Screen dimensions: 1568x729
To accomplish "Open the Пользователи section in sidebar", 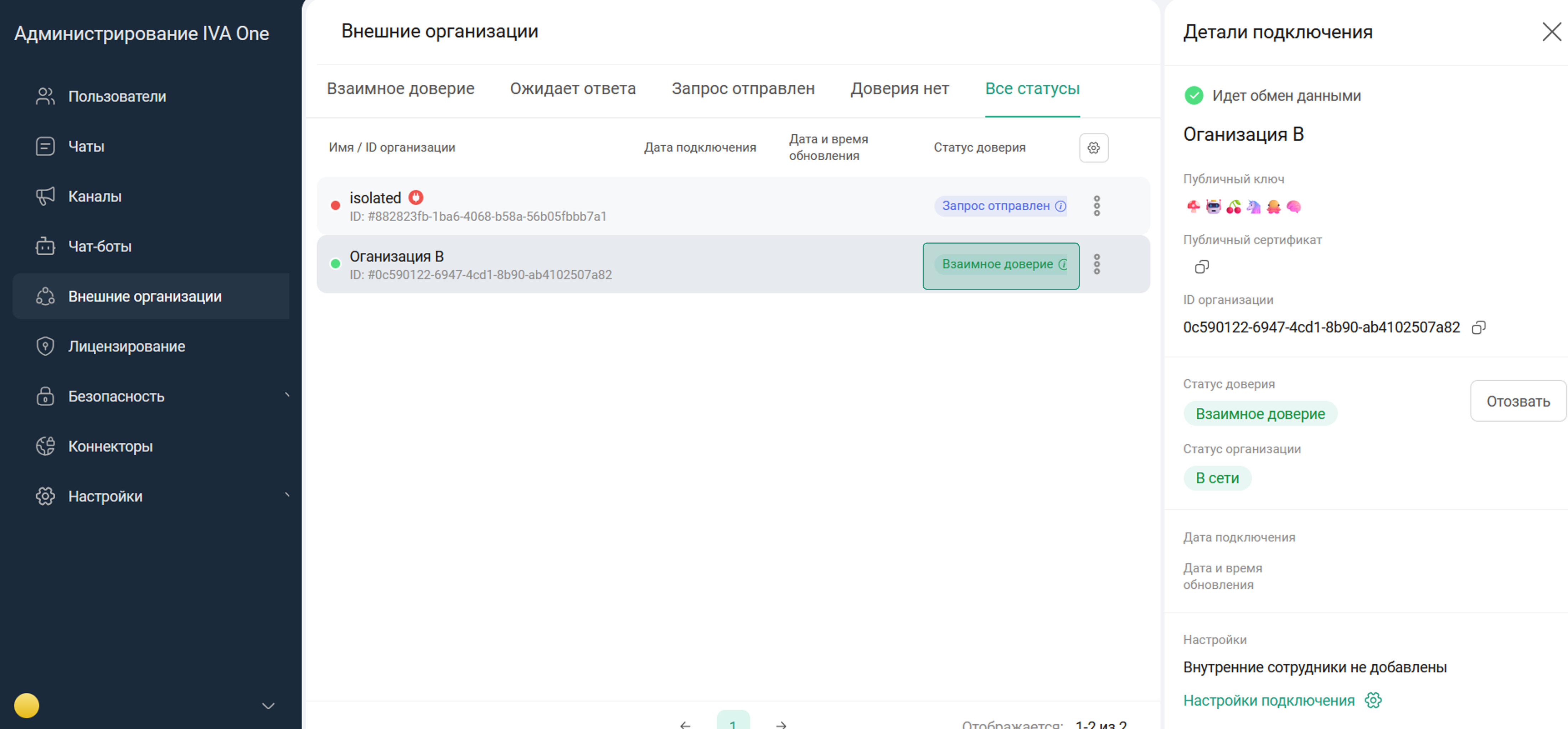I will pos(118,95).
